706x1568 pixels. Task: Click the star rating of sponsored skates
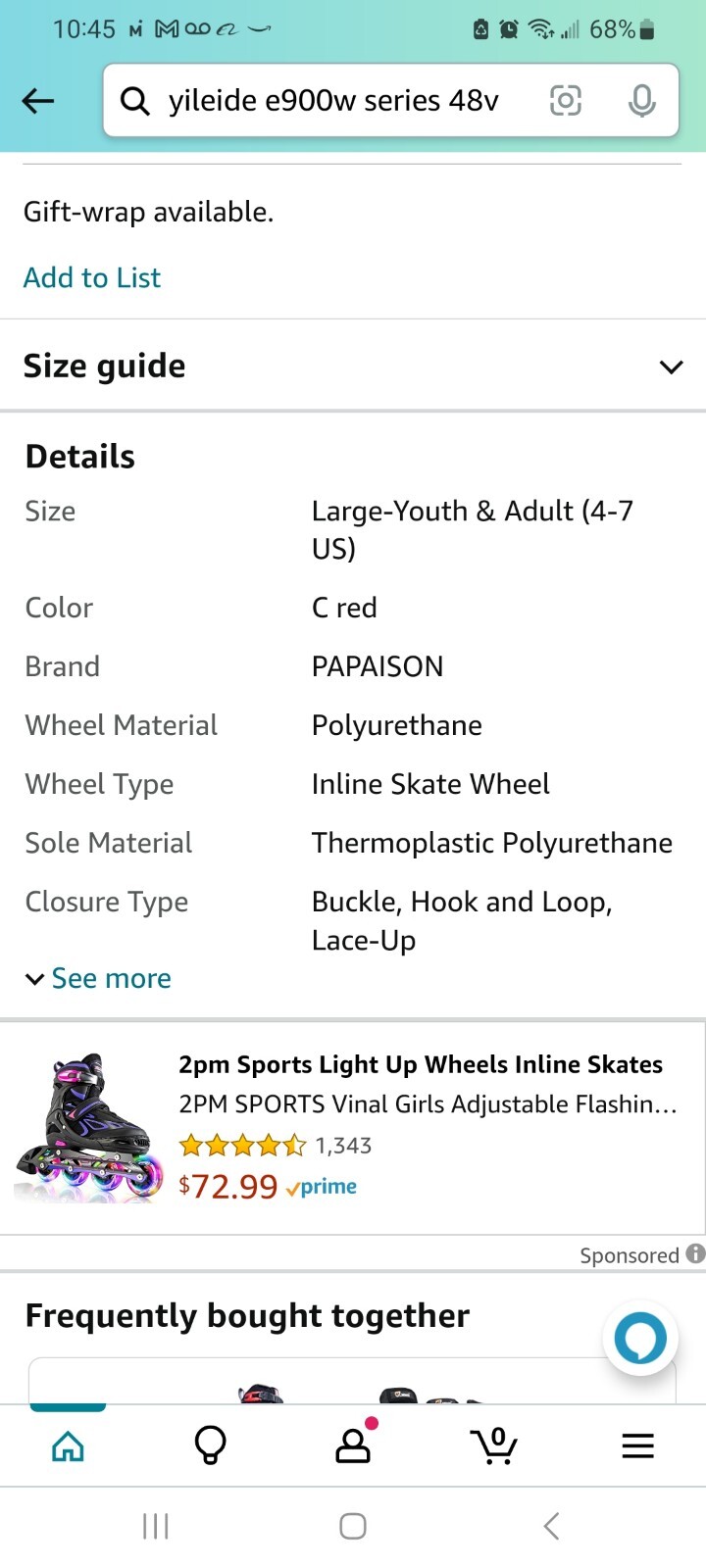tap(243, 1145)
